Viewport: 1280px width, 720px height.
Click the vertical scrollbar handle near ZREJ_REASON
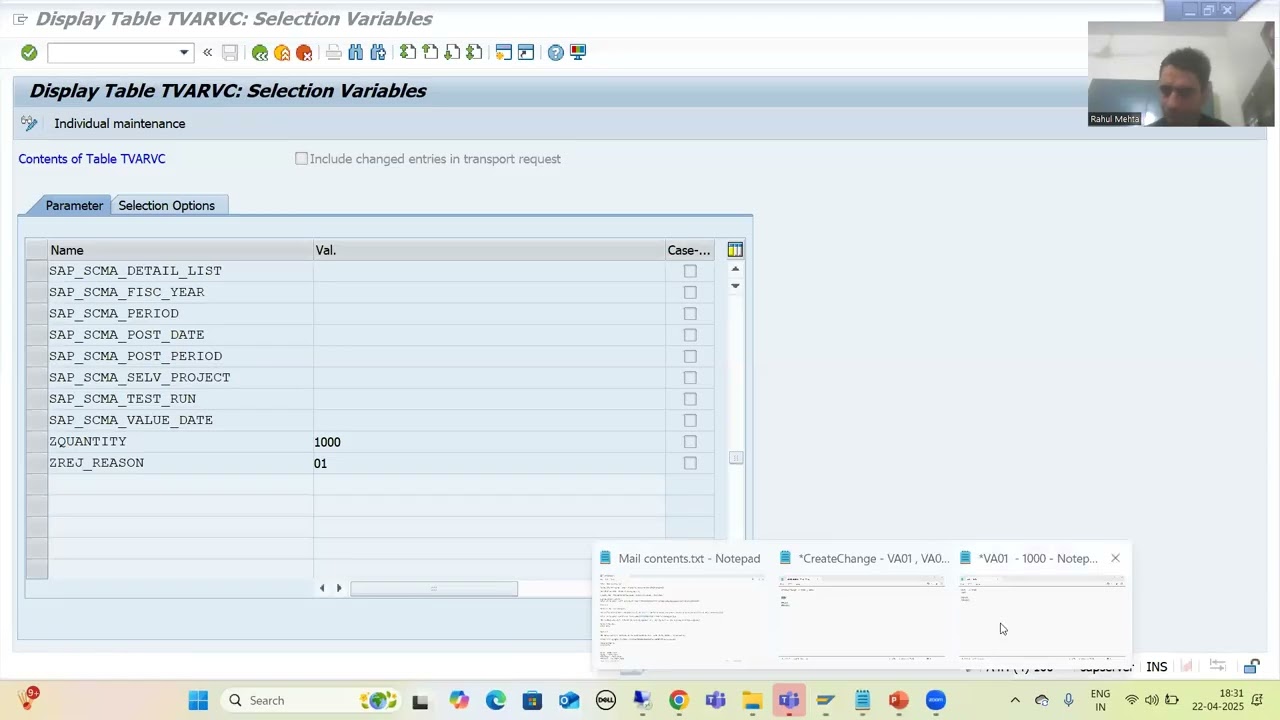[x=736, y=458]
